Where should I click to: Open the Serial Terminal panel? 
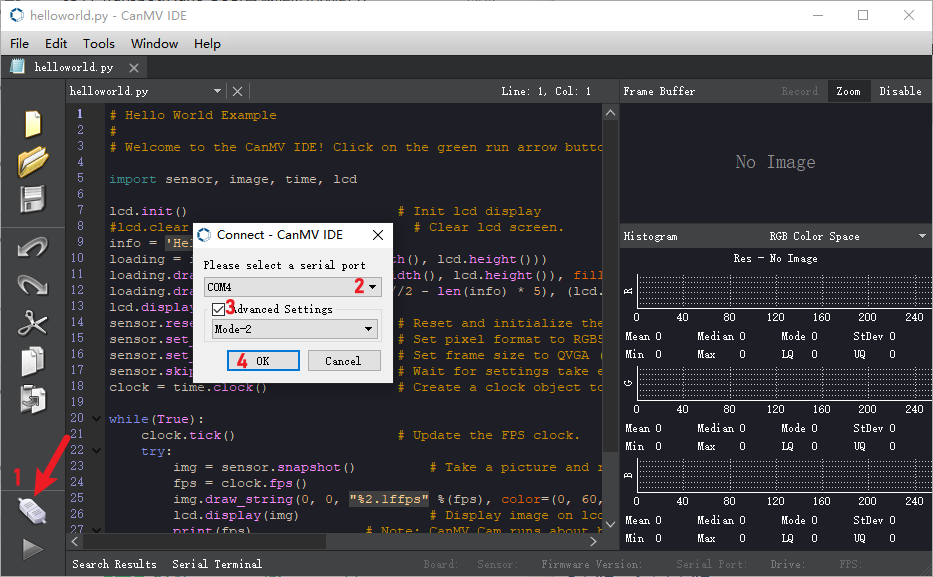(x=217, y=564)
